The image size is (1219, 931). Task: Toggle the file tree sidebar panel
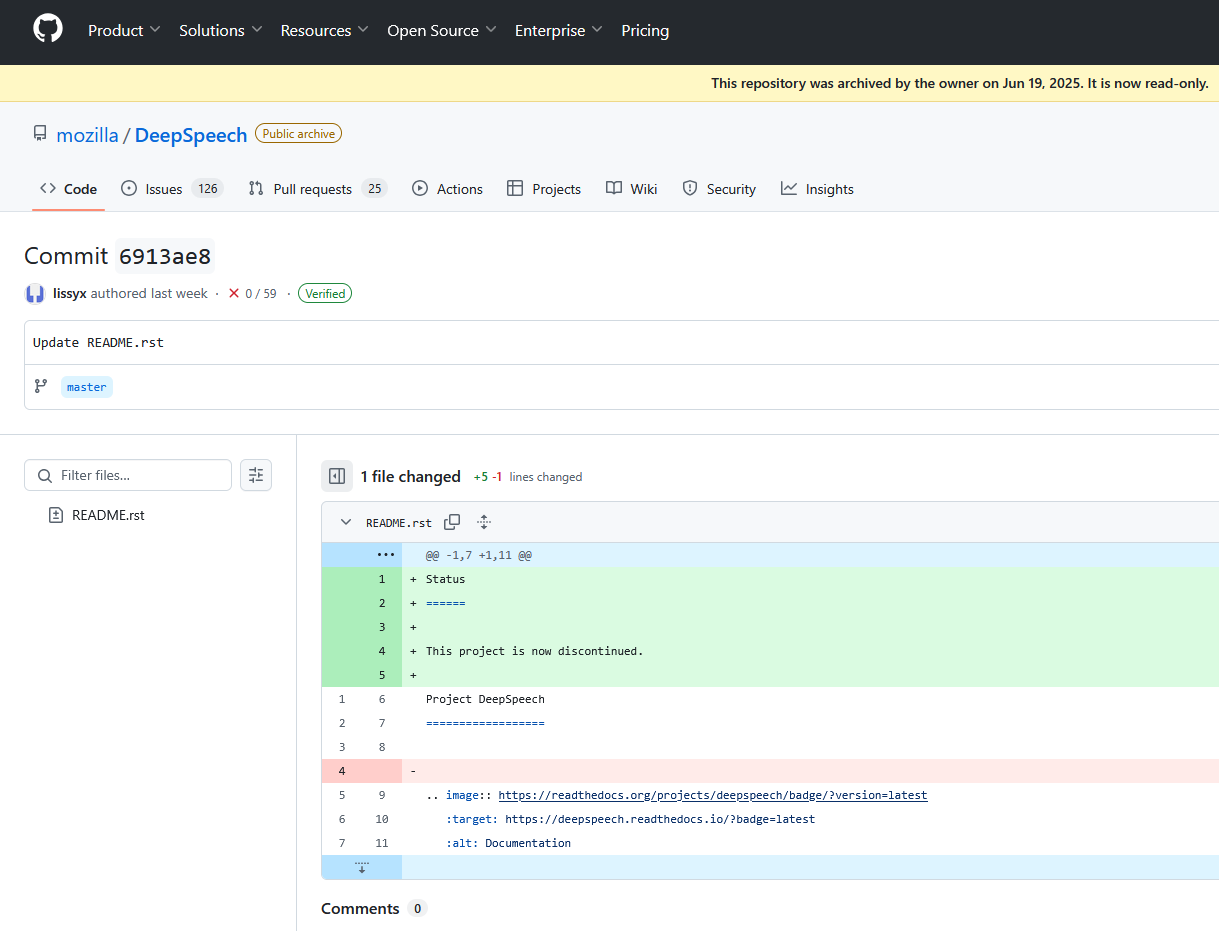pos(337,477)
